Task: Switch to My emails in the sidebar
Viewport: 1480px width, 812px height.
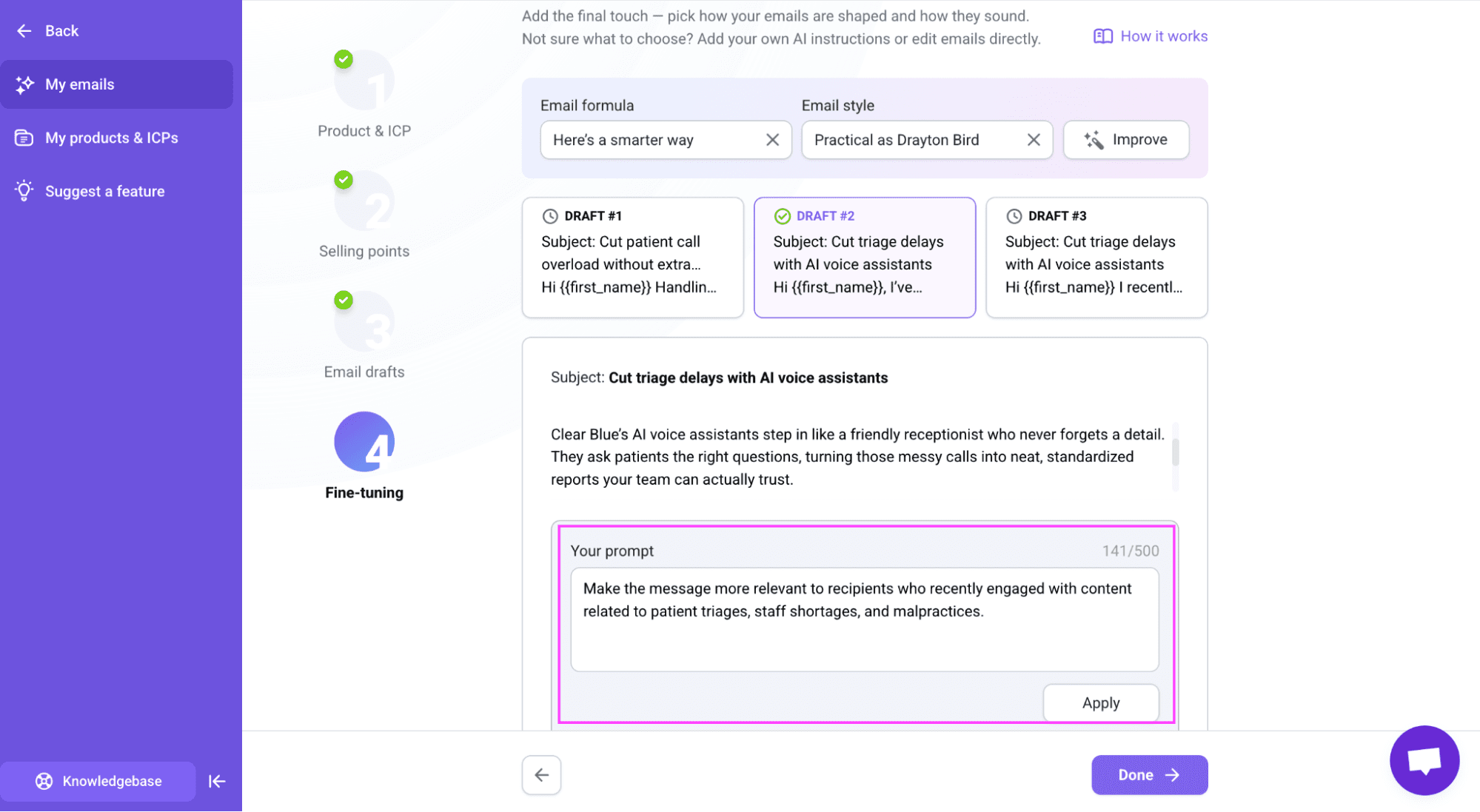Action: pyautogui.click(x=80, y=84)
